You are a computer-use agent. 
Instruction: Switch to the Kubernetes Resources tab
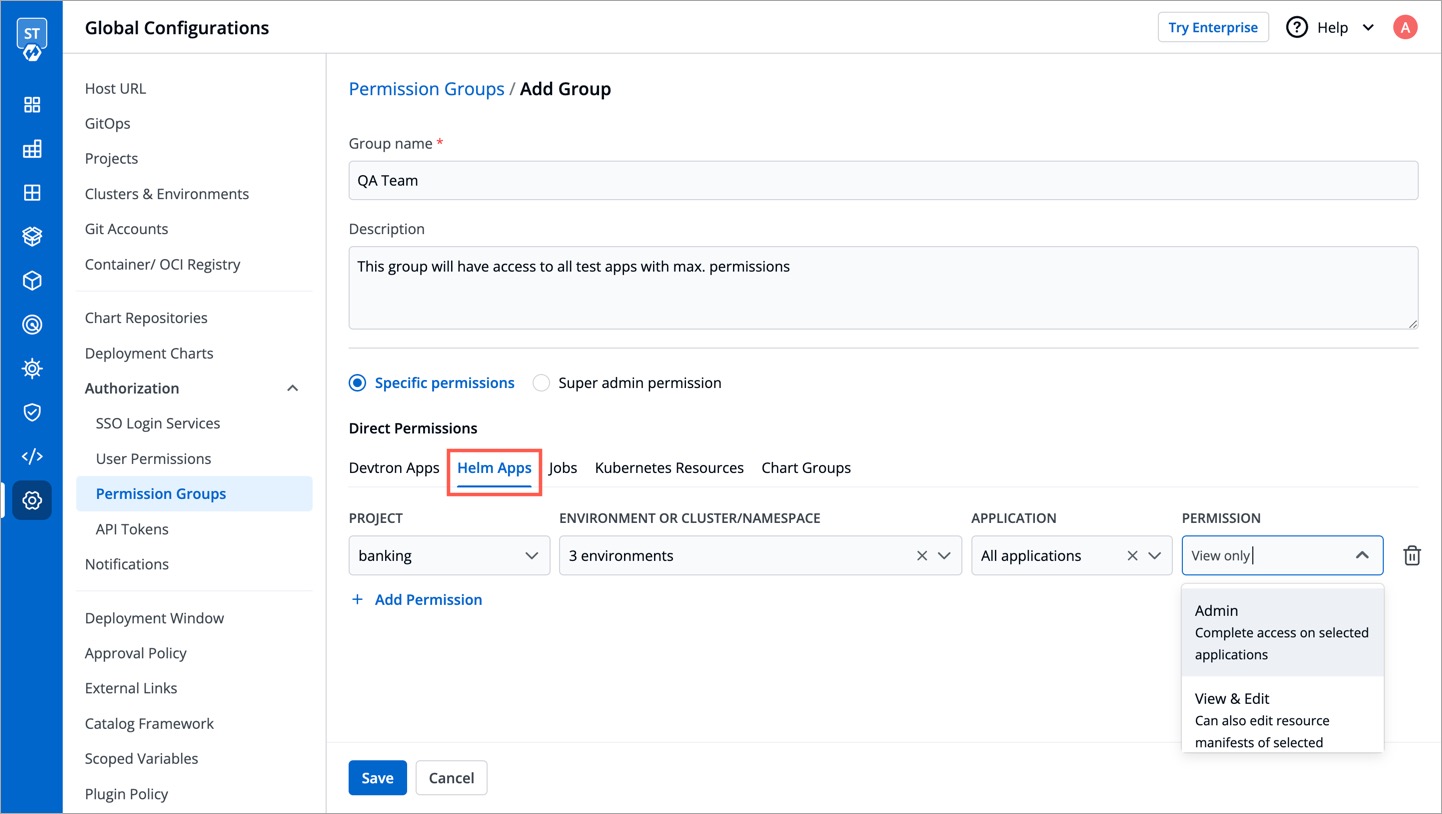tap(668, 468)
